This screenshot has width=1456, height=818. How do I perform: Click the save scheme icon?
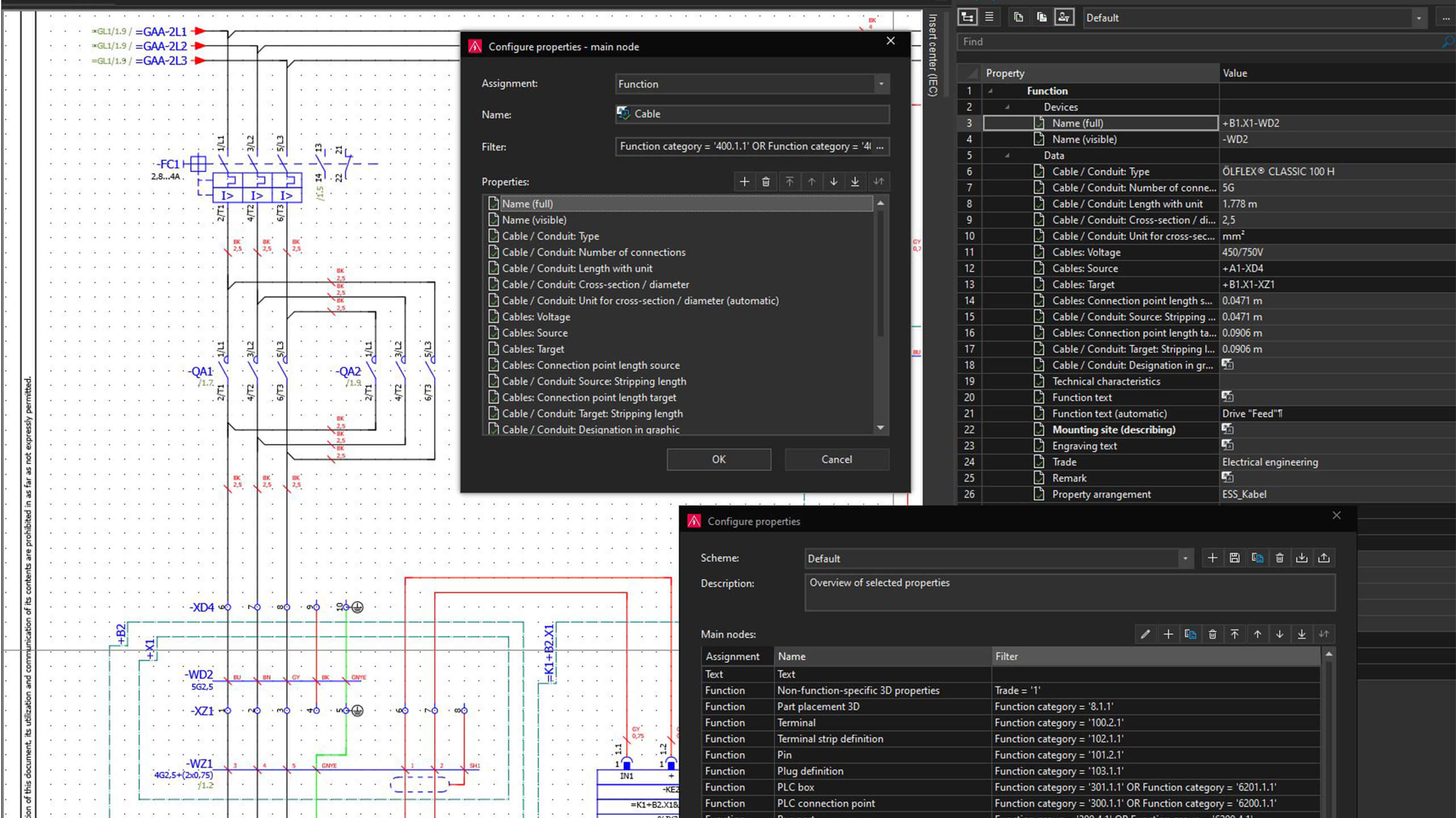coord(1234,558)
